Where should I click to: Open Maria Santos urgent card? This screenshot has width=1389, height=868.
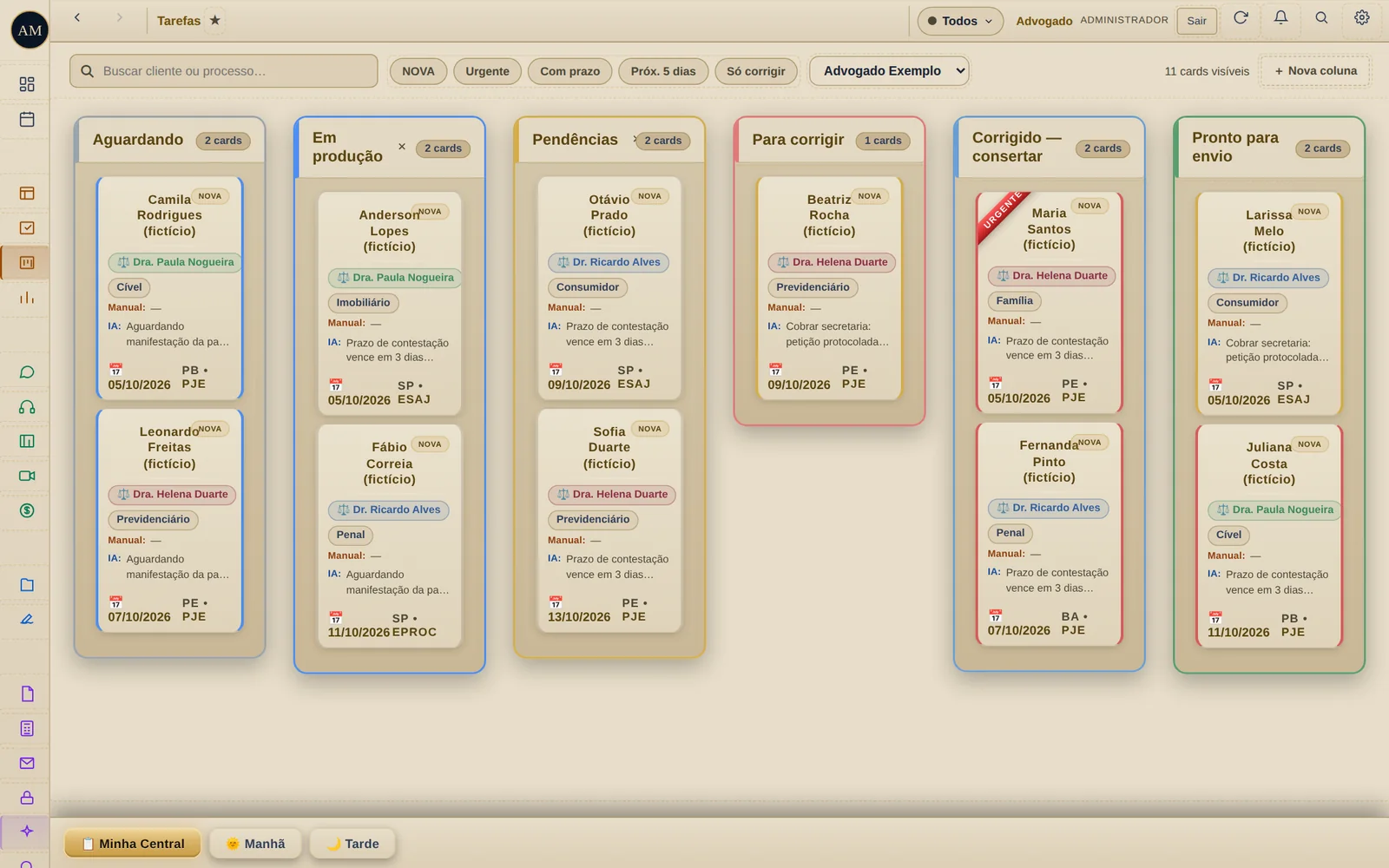tap(1049, 302)
